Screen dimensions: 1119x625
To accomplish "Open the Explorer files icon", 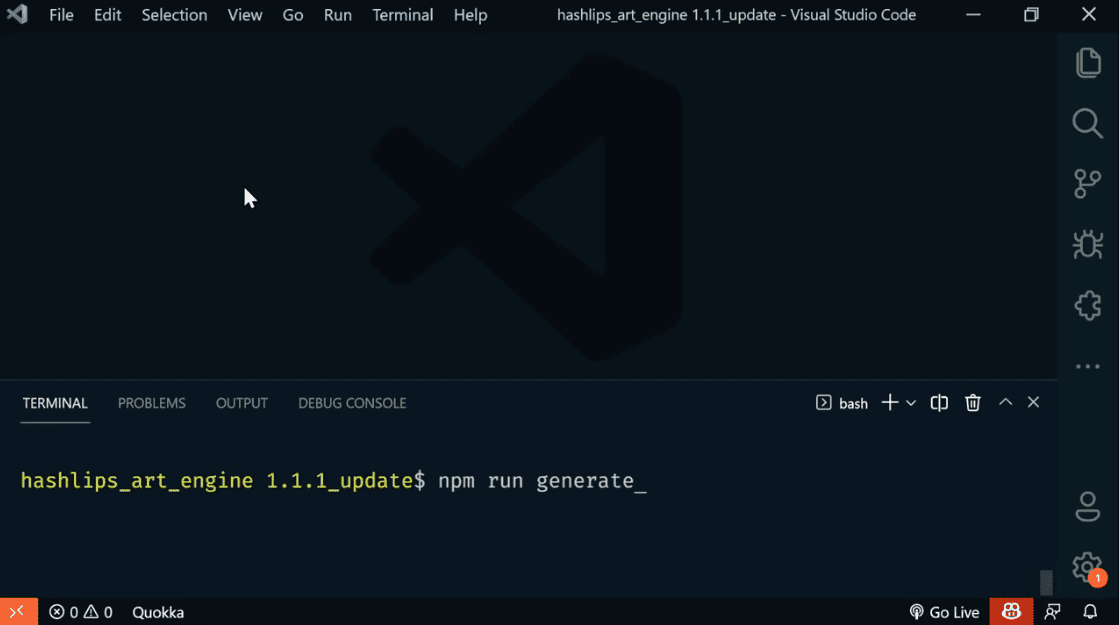I will [x=1088, y=63].
